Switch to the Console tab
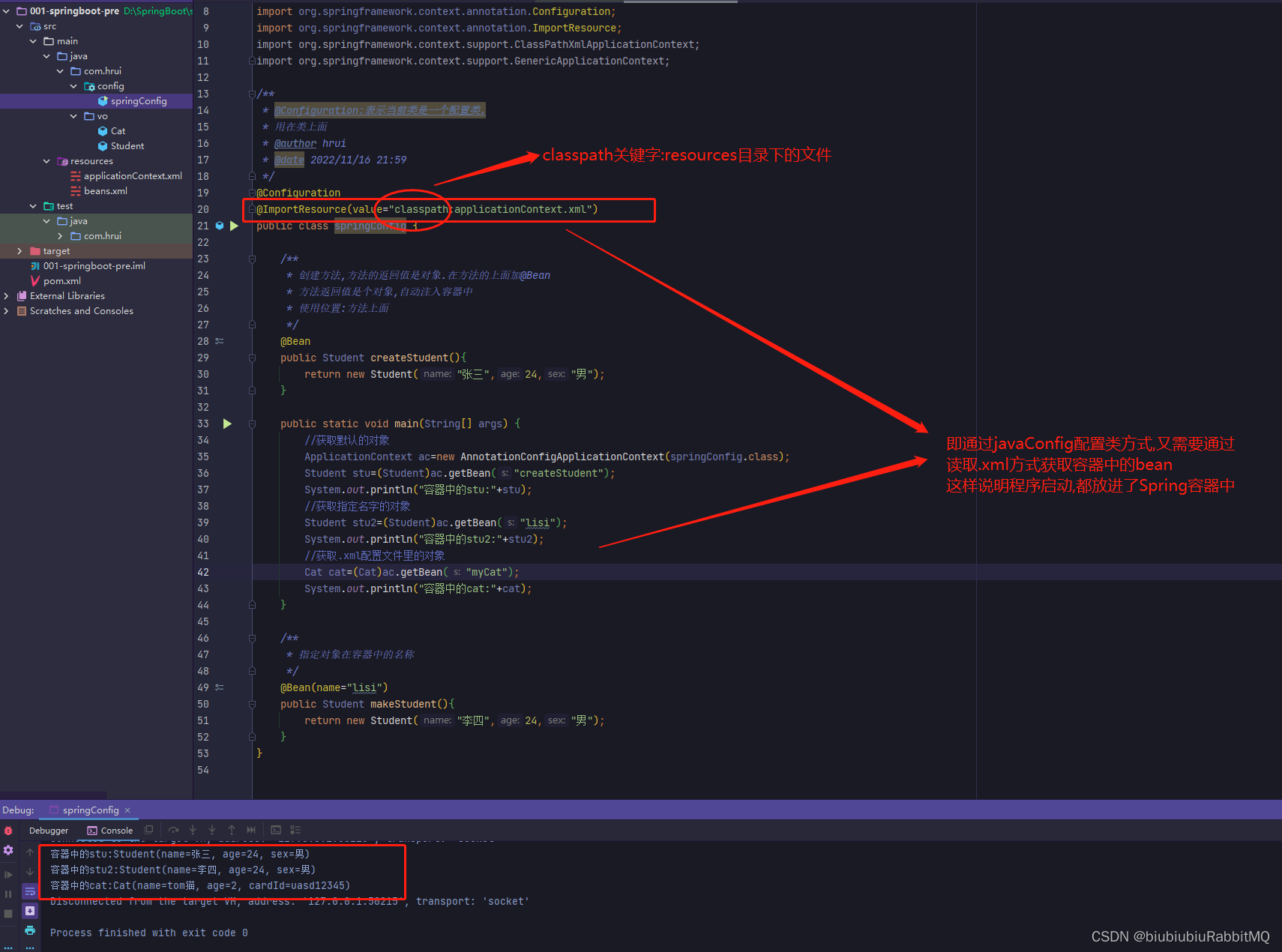The image size is (1282, 952). click(x=110, y=831)
